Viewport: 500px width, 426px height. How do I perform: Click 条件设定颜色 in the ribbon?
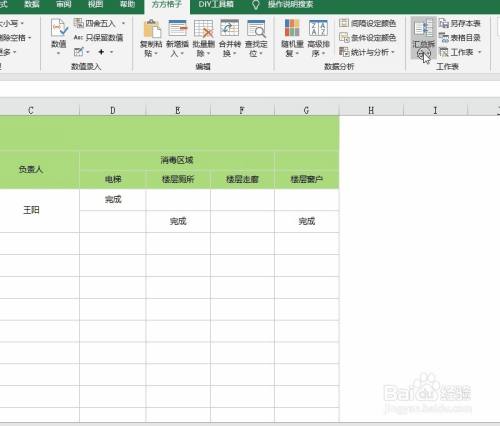click(368, 37)
